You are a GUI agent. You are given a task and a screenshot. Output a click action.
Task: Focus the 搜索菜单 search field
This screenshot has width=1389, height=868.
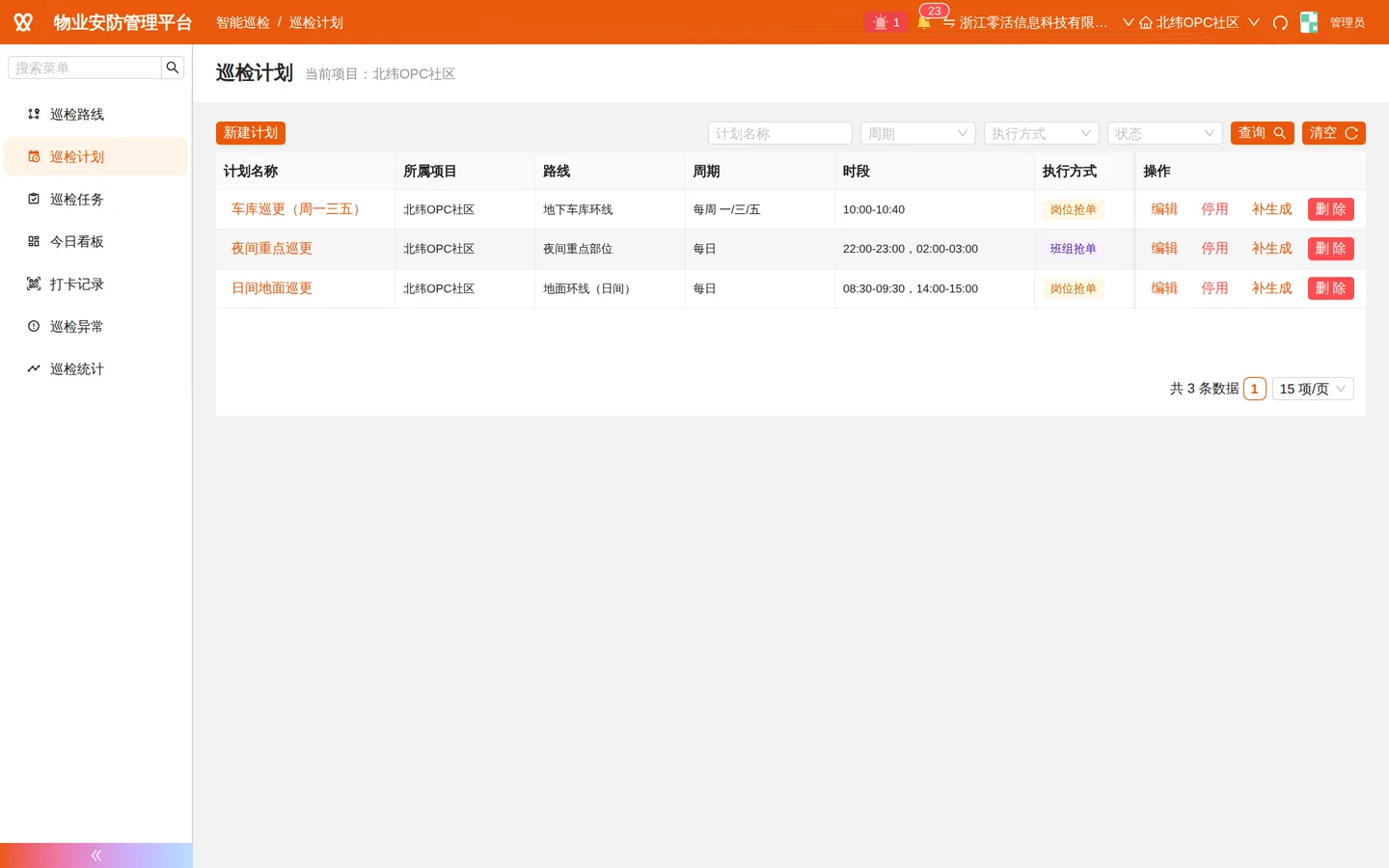coord(85,68)
